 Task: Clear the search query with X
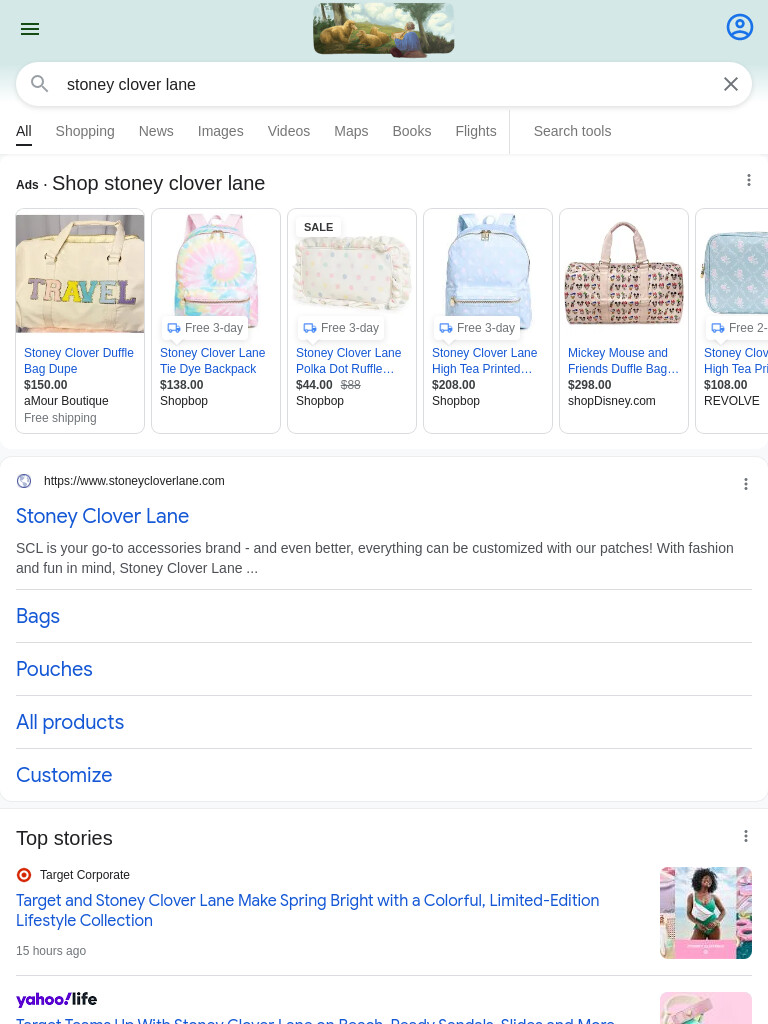point(731,84)
